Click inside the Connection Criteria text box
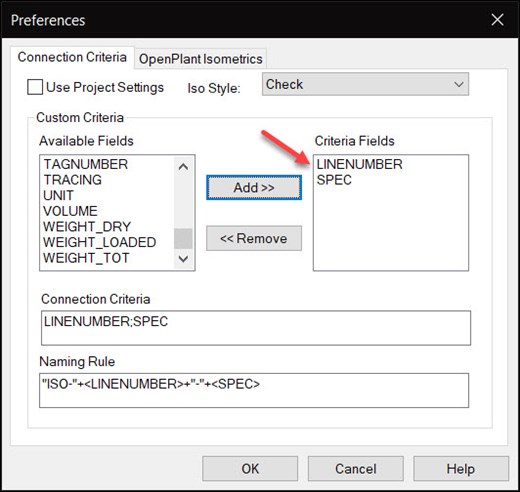Image resolution: width=520 pixels, height=492 pixels. tap(256, 328)
